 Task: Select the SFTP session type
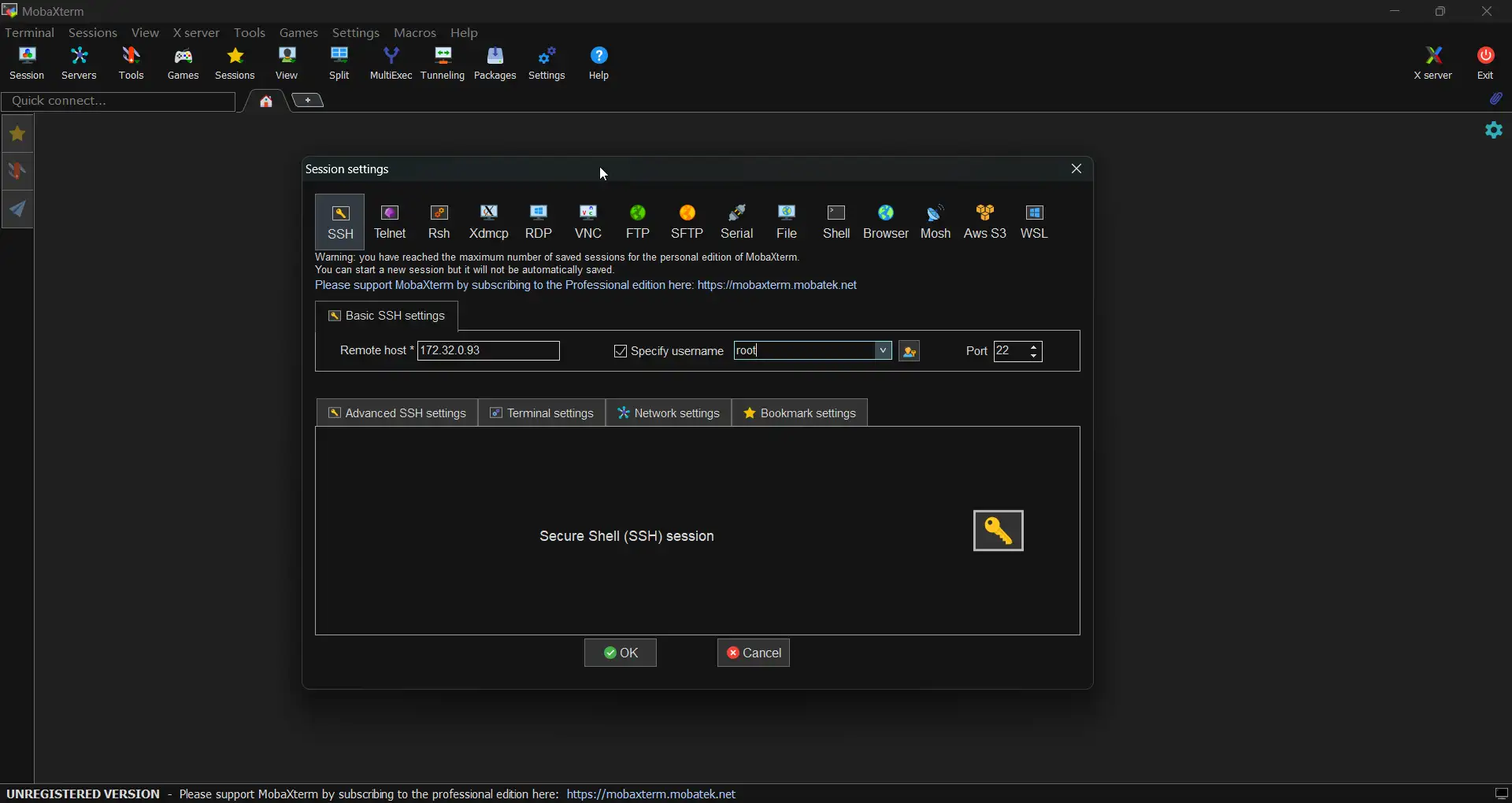click(687, 223)
